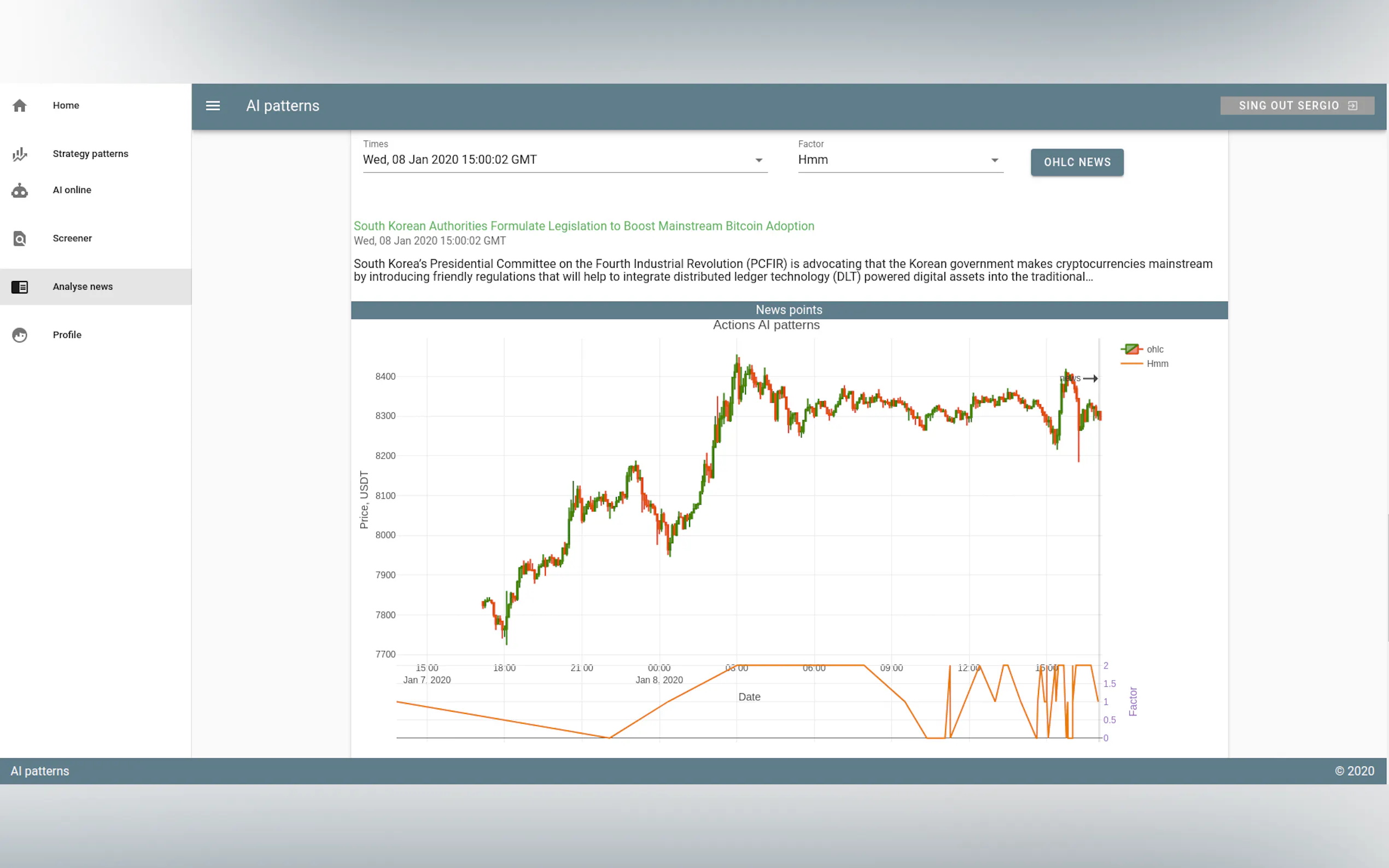Click sign-out arrow icon beside Sergio

click(1353, 105)
